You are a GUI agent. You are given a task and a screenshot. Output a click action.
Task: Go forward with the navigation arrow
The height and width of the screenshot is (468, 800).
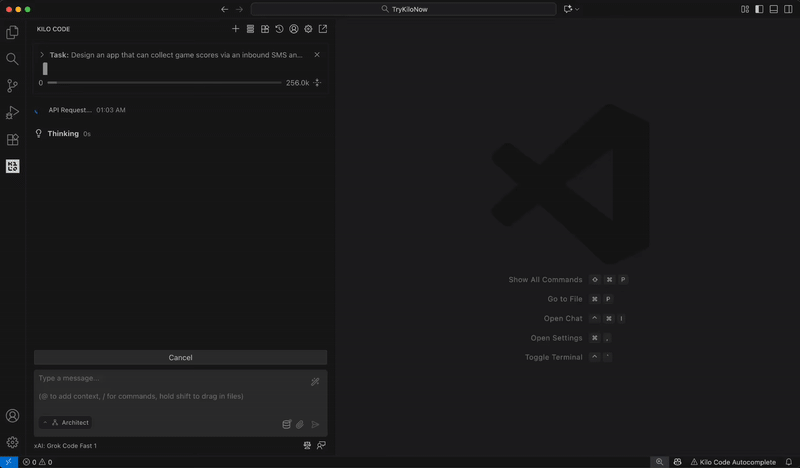click(239, 9)
